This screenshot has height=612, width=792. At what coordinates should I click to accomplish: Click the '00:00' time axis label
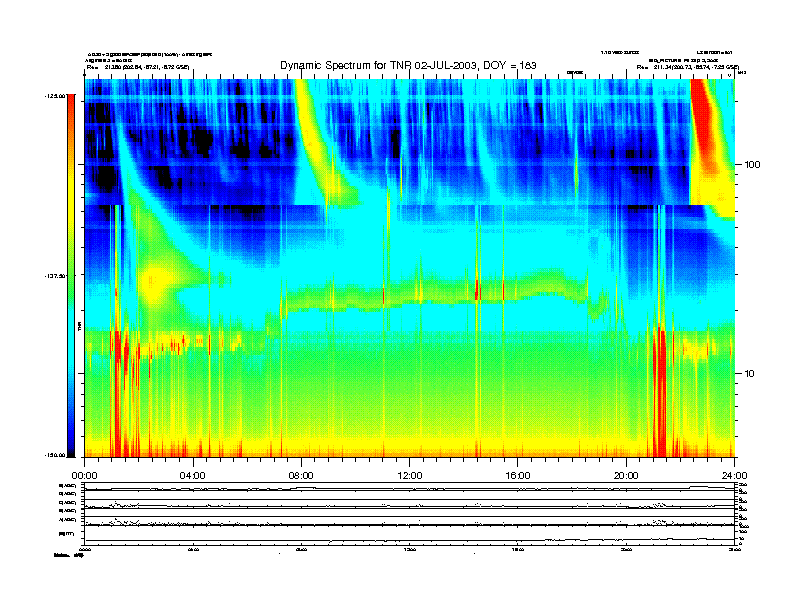[x=84, y=476]
